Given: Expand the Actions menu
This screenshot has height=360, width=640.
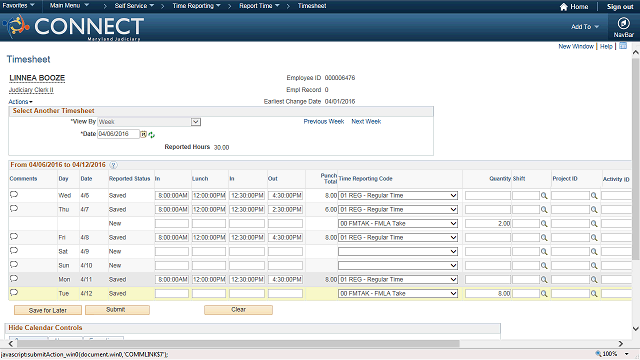Looking at the screenshot, I should [20, 102].
